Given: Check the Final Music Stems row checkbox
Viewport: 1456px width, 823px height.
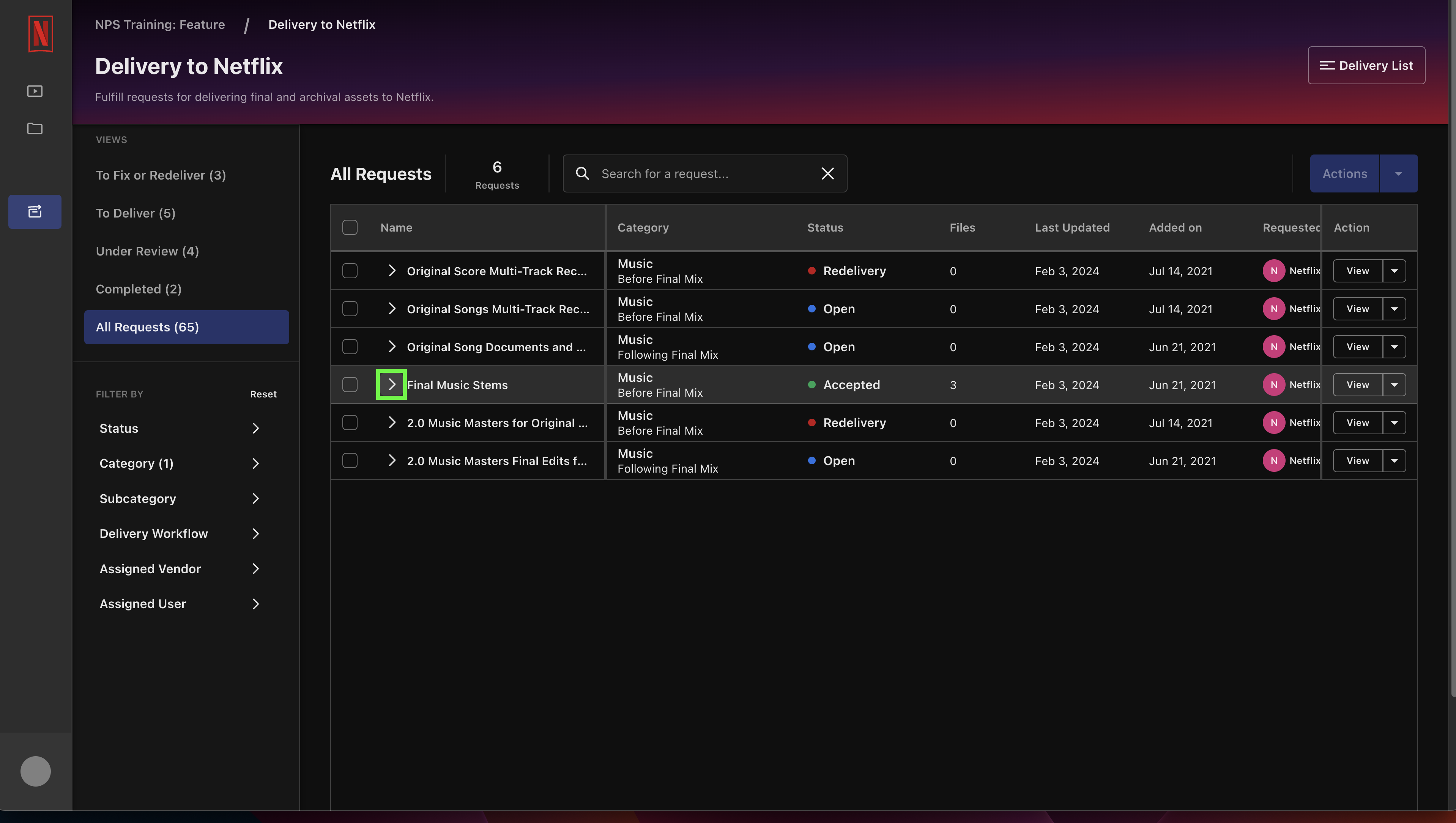Looking at the screenshot, I should coord(350,385).
